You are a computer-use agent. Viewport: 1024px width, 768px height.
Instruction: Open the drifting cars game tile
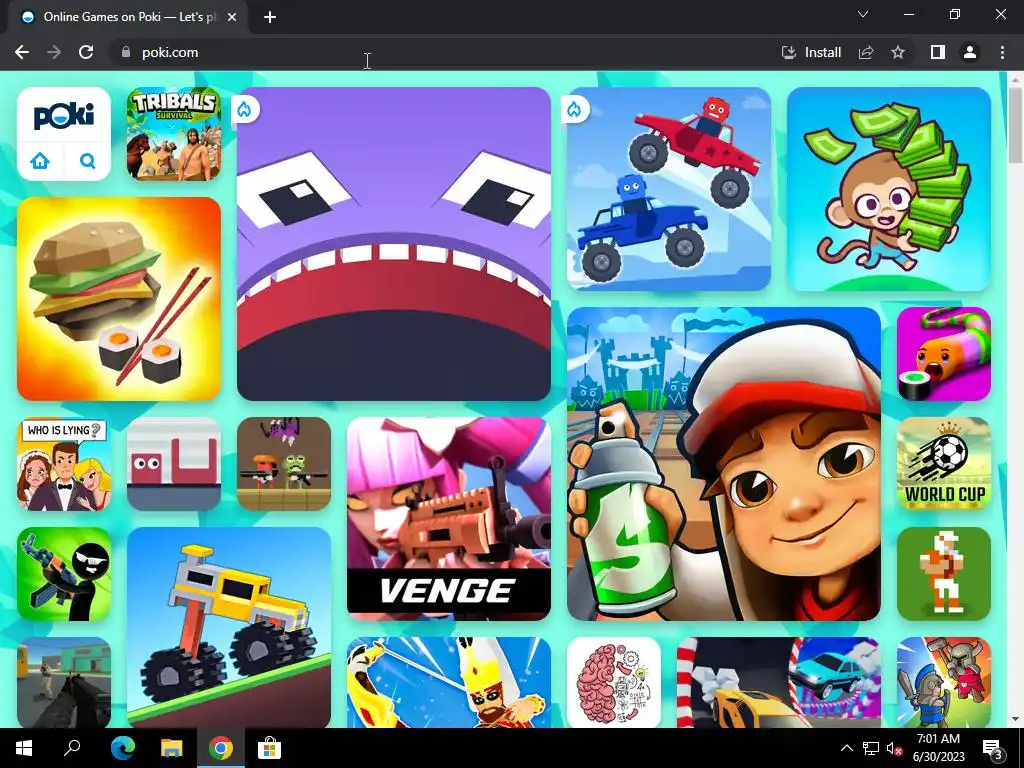778,682
